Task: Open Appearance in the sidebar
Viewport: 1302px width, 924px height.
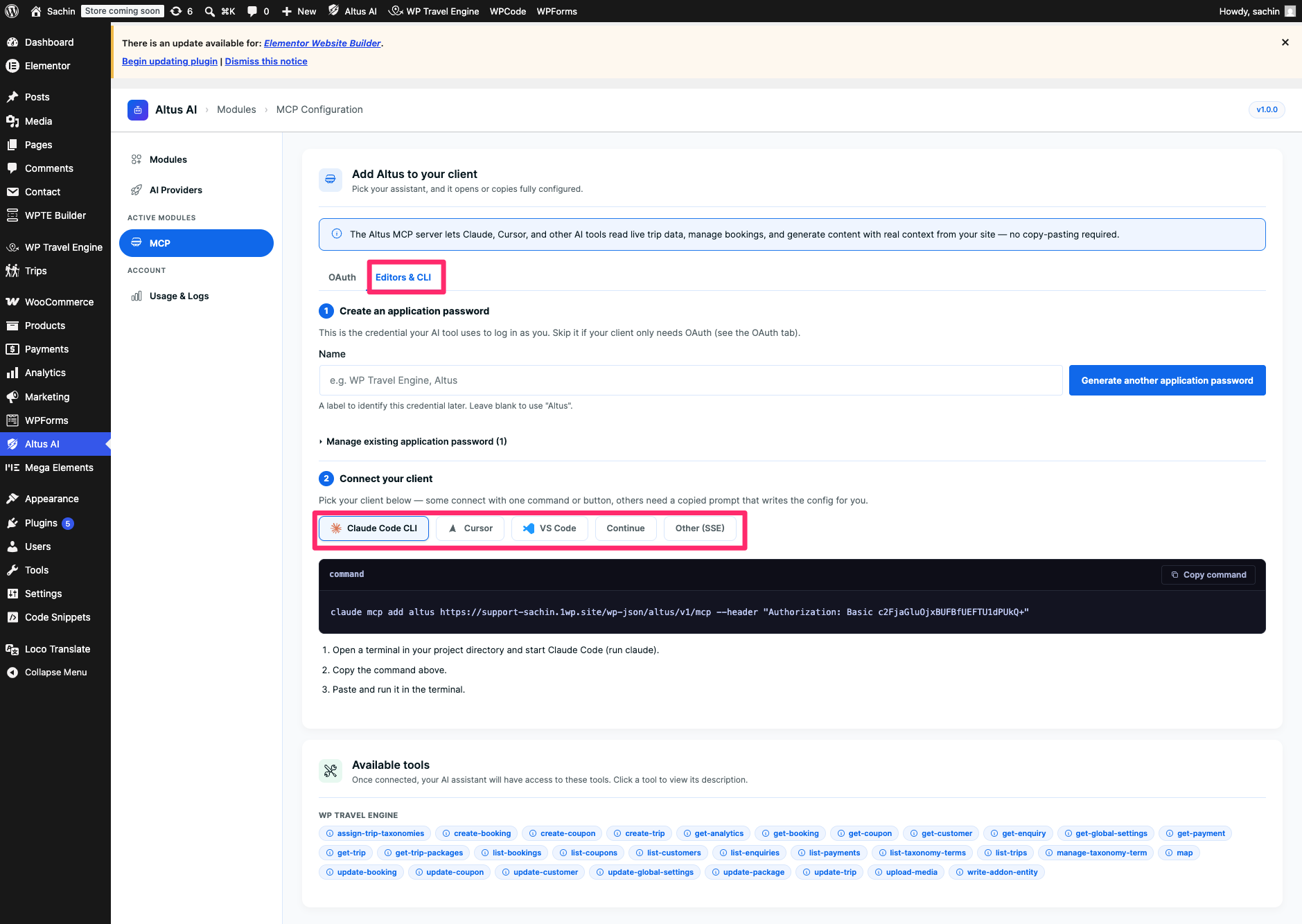Action: click(x=55, y=499)
